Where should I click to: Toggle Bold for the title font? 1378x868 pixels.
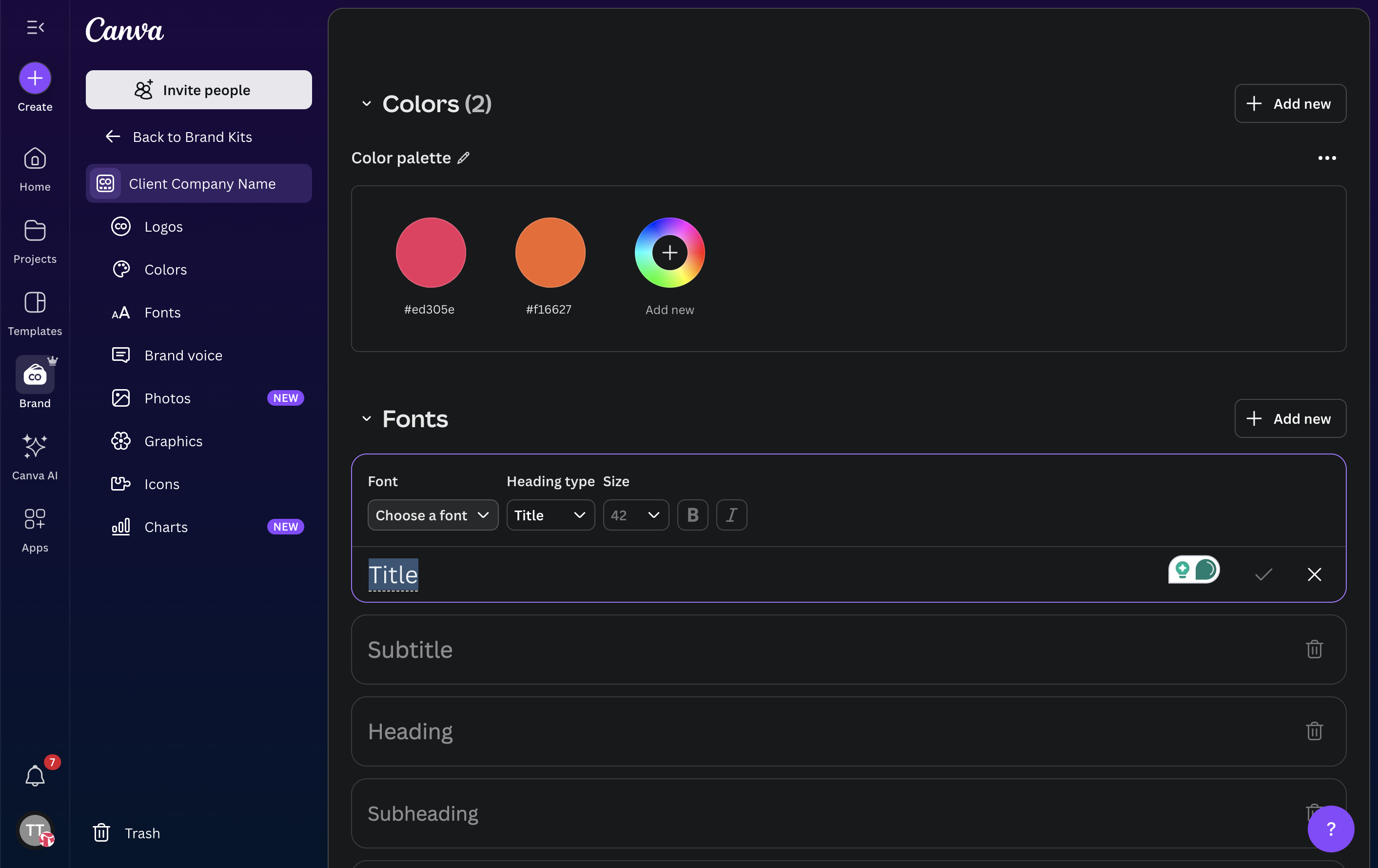tap(692, 515)
